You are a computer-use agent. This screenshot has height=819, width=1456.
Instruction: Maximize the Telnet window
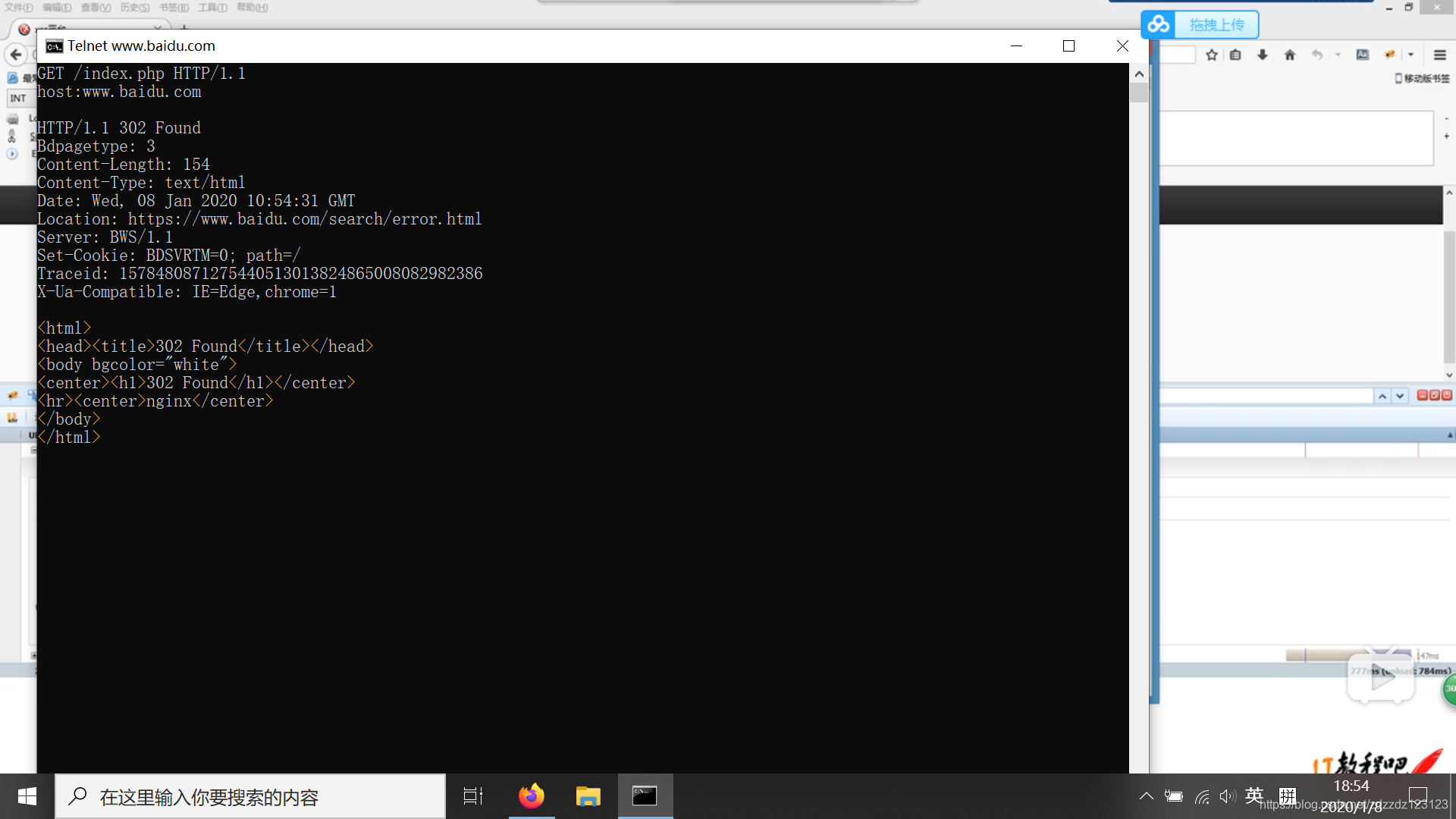point(1068,46)
